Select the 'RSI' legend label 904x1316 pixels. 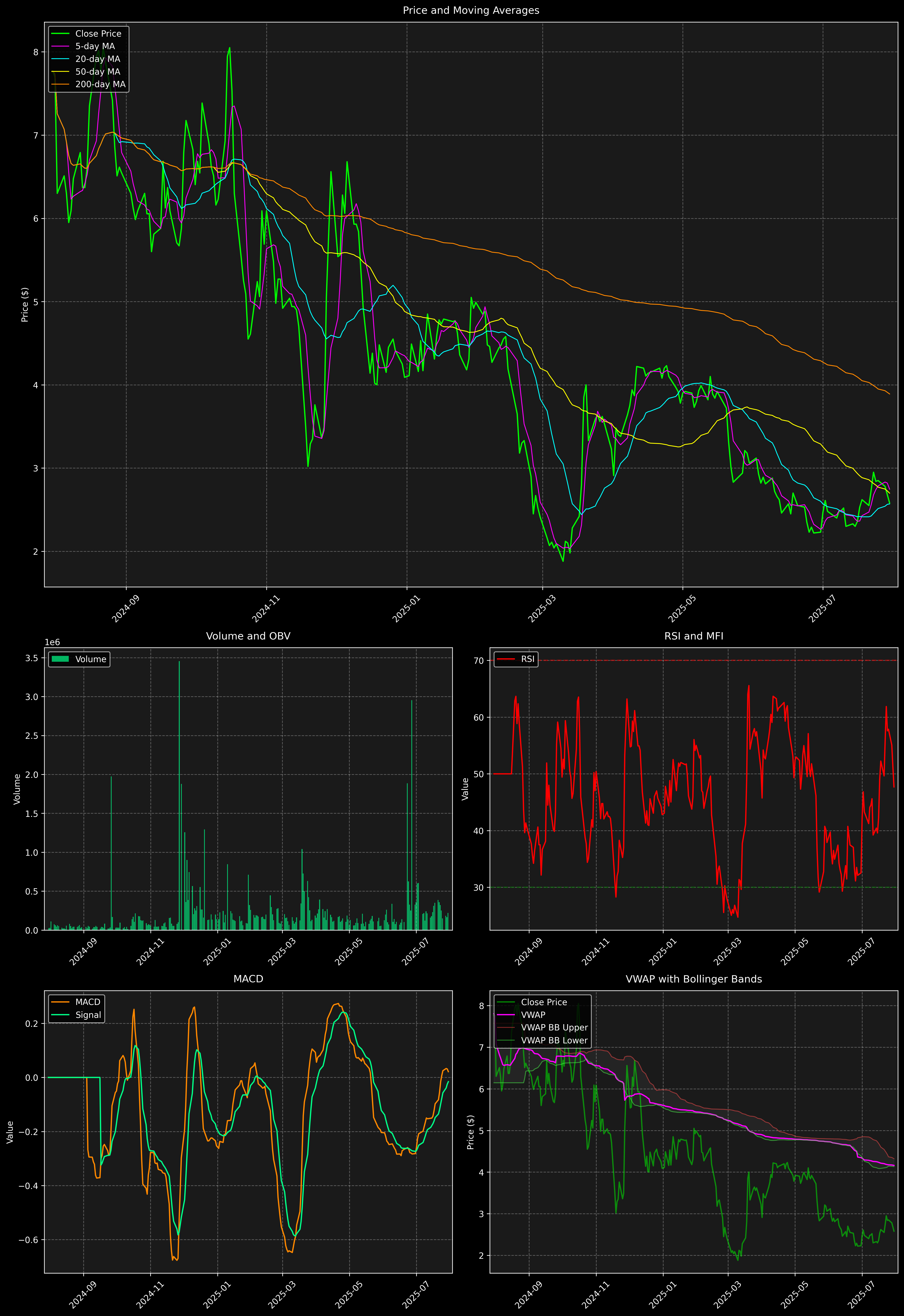click(x=527, y=659)
